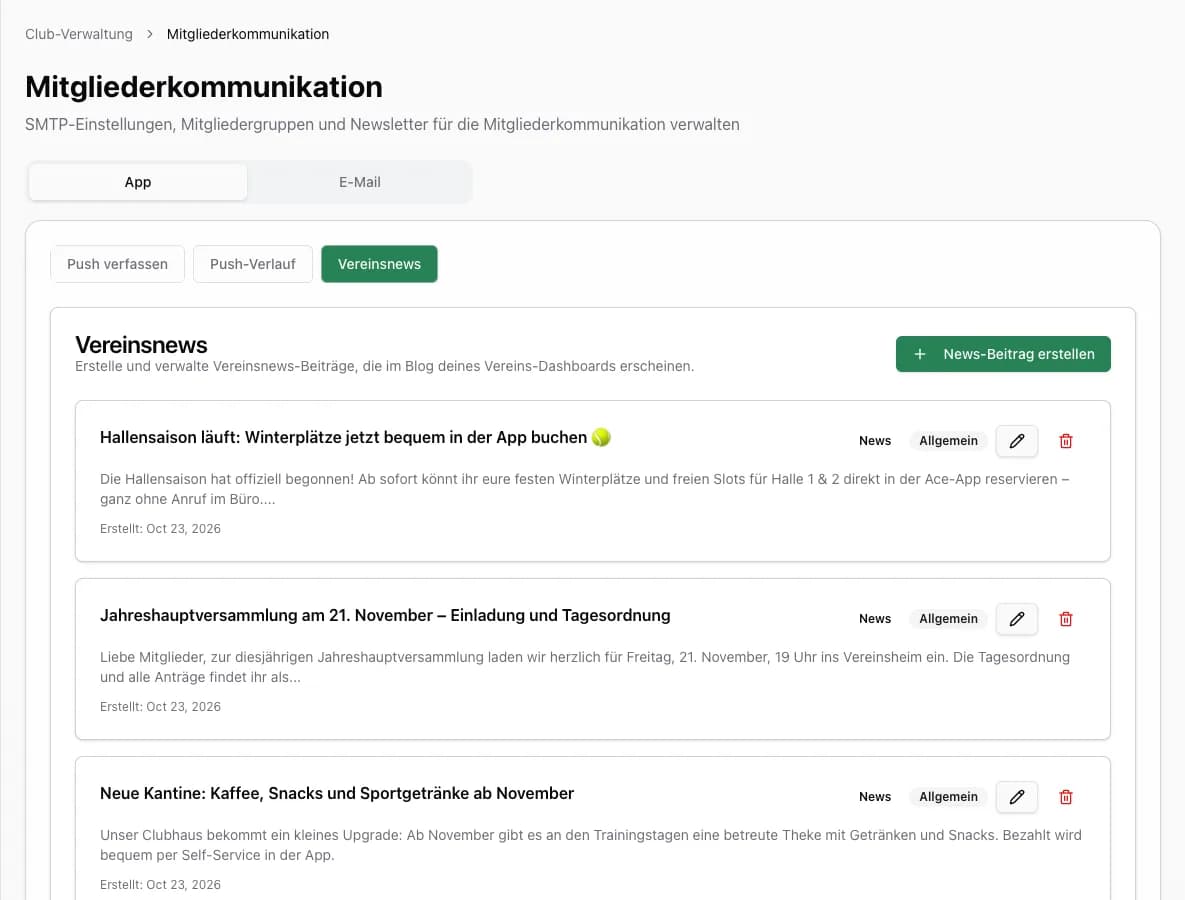
Task: Click the News label on Hallensaison post
Action: 874,441
